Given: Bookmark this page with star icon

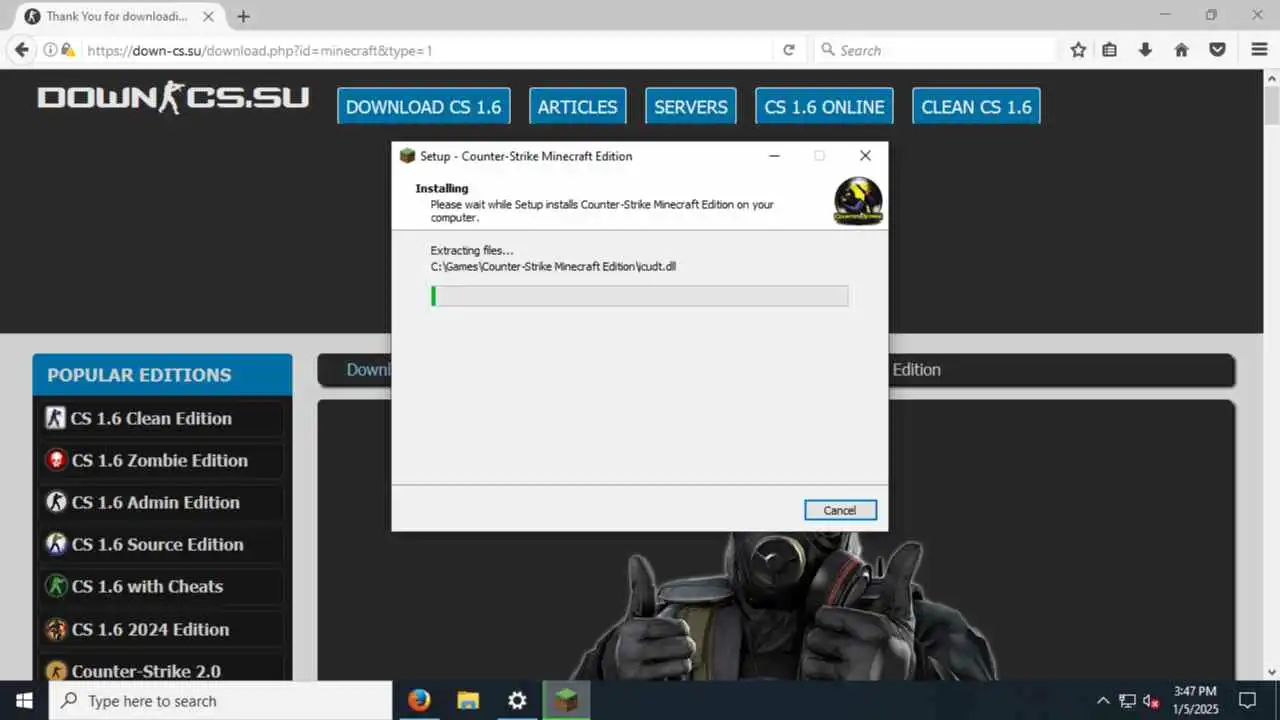Looking at the screenshot, I should click(1078, 50).
